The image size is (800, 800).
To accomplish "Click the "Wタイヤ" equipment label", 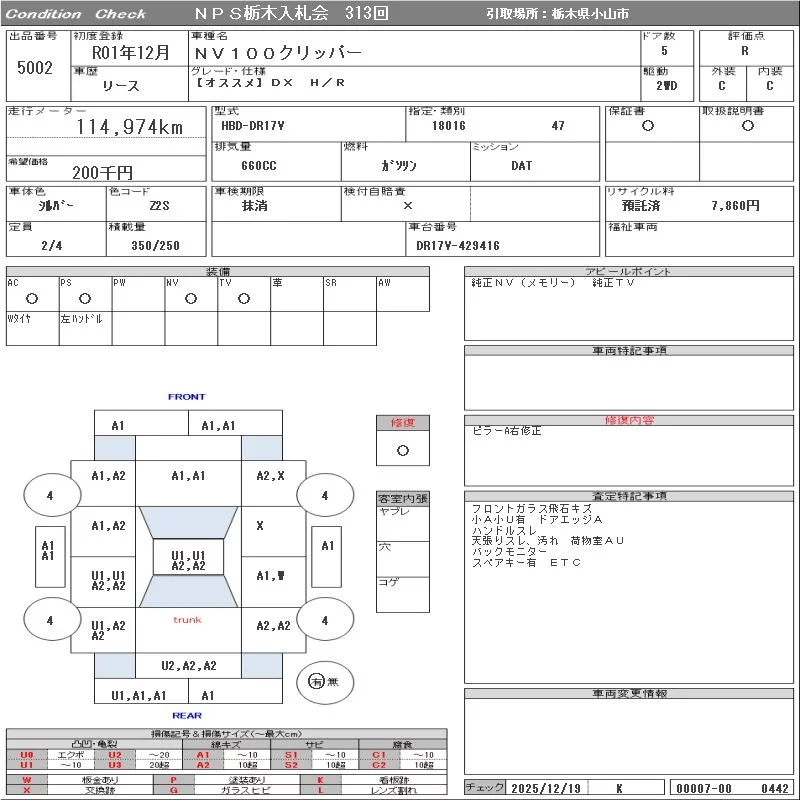I will coord(19,319).
